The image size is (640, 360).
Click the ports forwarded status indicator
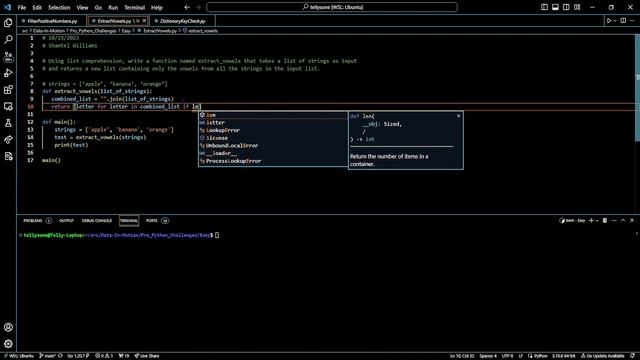[x=124, y=356]
